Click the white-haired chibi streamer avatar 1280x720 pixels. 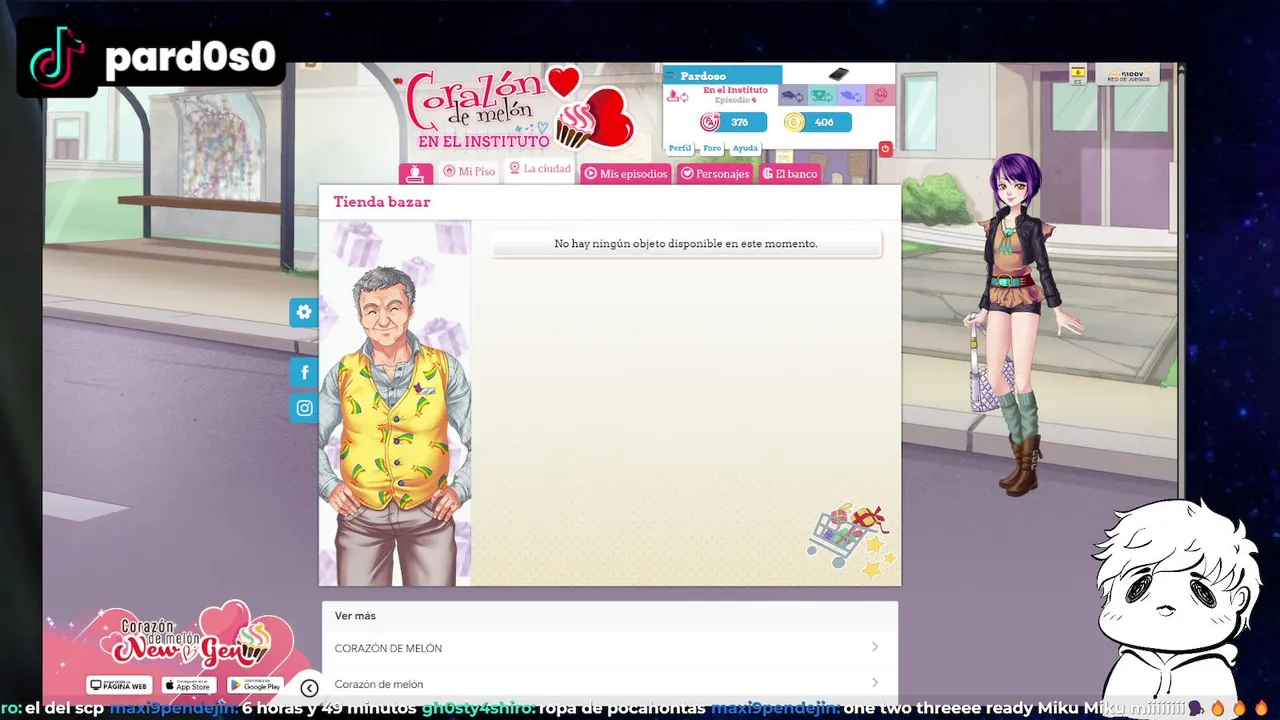(1175, 600)
